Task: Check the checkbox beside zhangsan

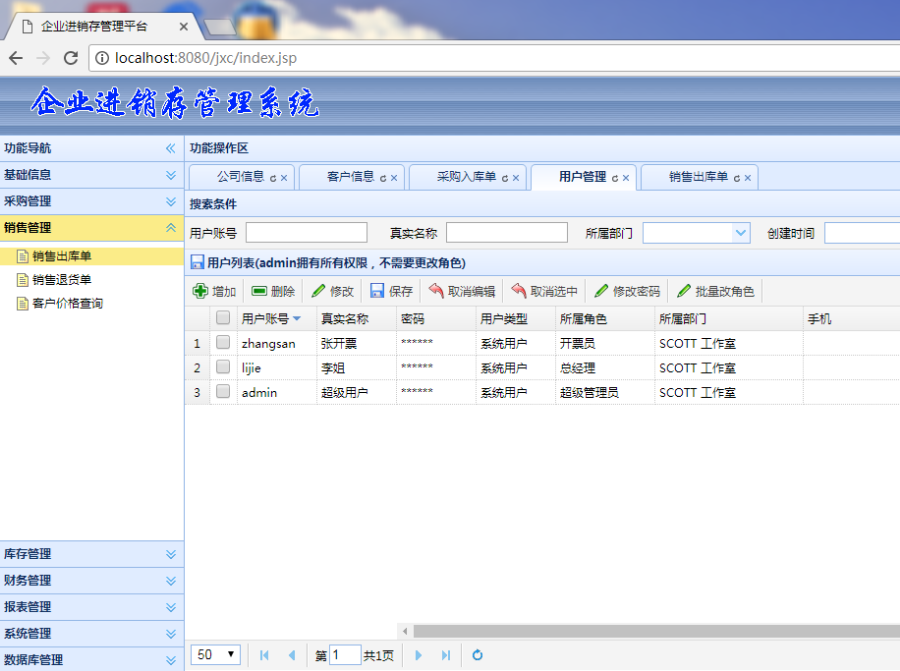Action: (223, 342)
